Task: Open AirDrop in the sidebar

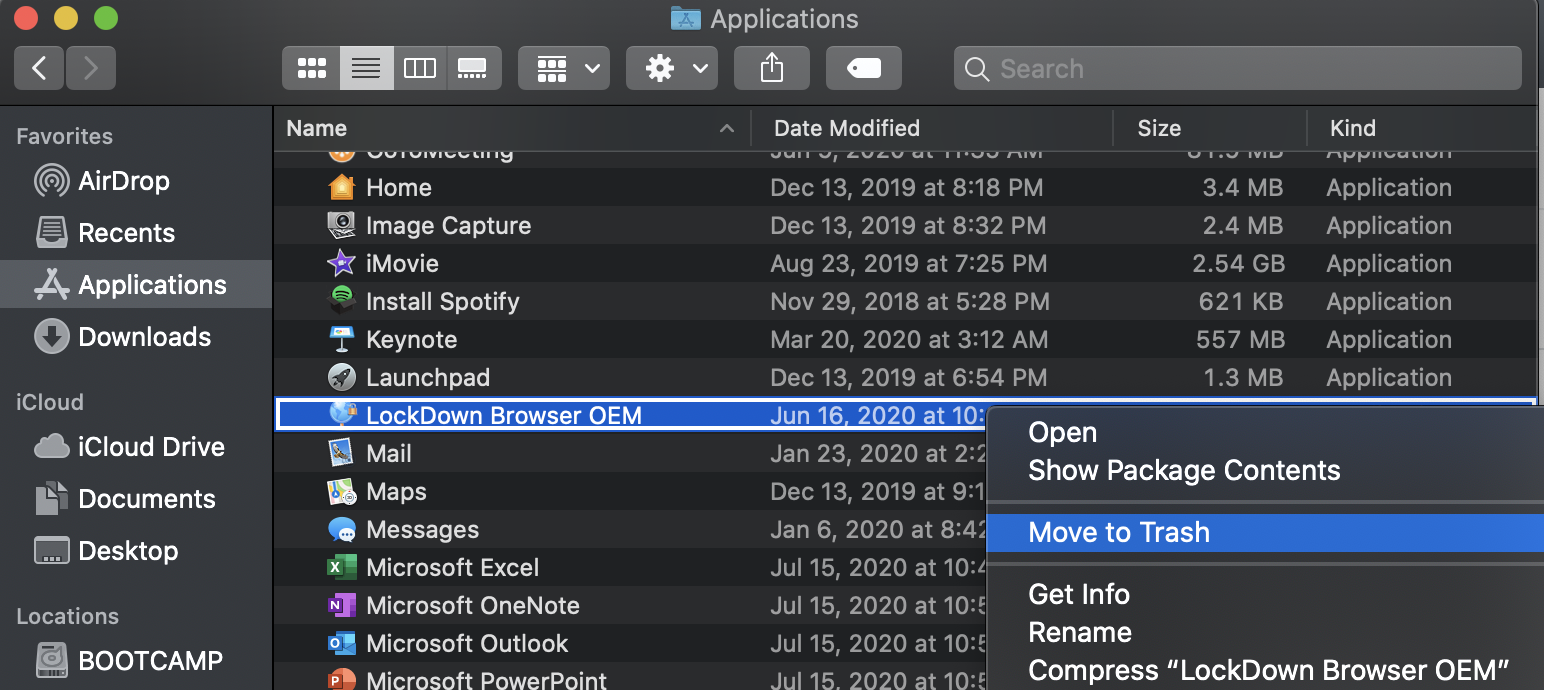Action: [x=123, y=181]
